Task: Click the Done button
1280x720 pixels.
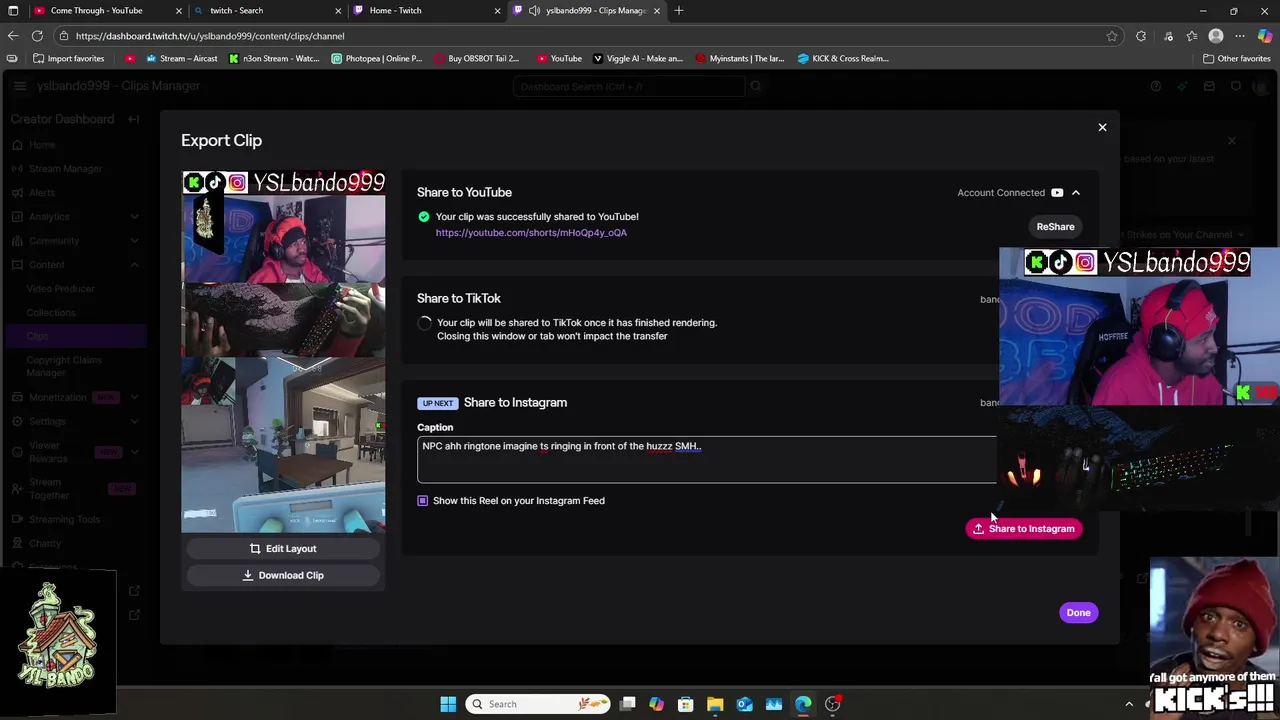Action: pos(1078,613)
